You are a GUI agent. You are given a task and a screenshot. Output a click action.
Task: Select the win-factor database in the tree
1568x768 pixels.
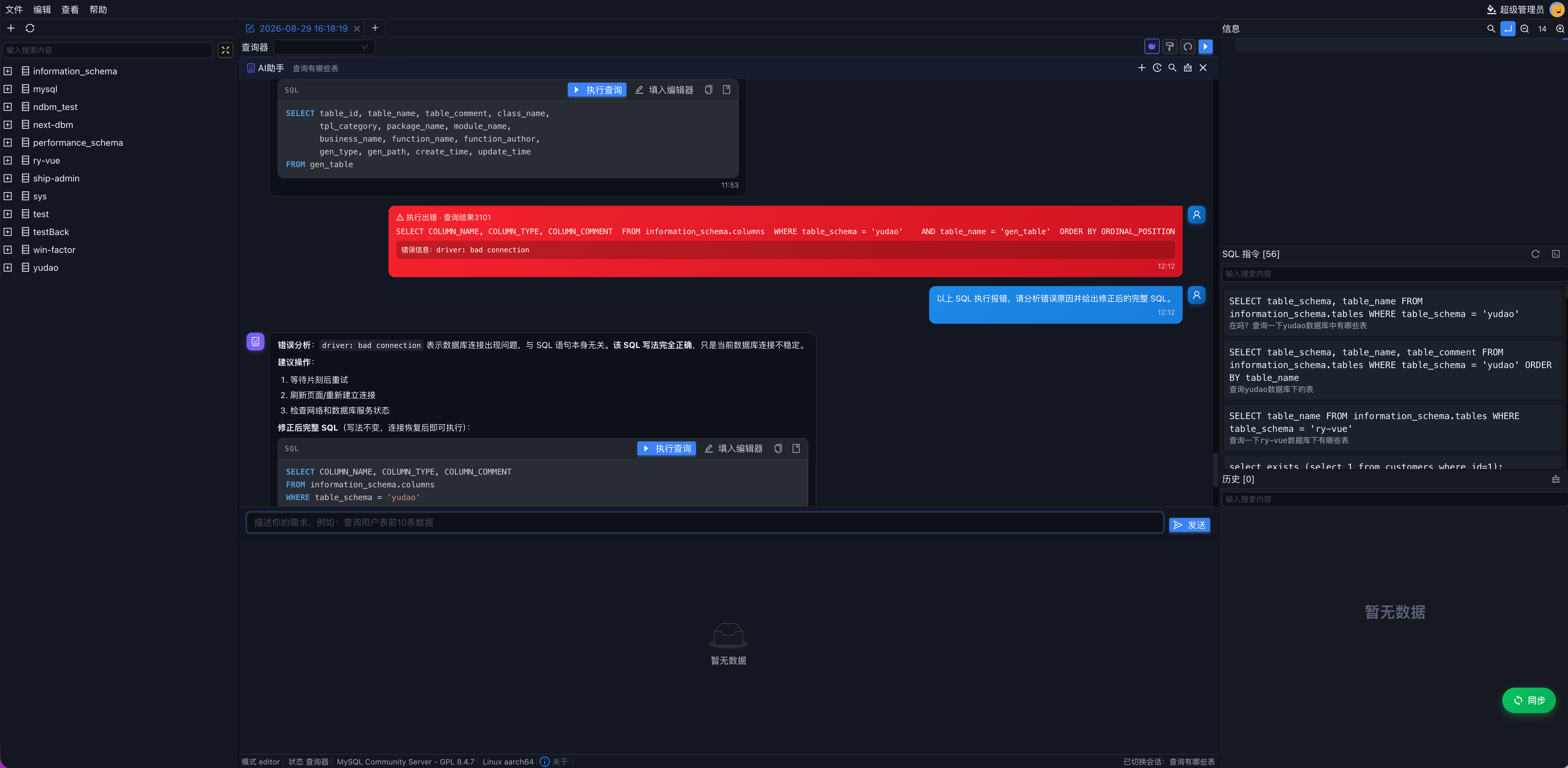pyautogui.click(x=54, y=249)
